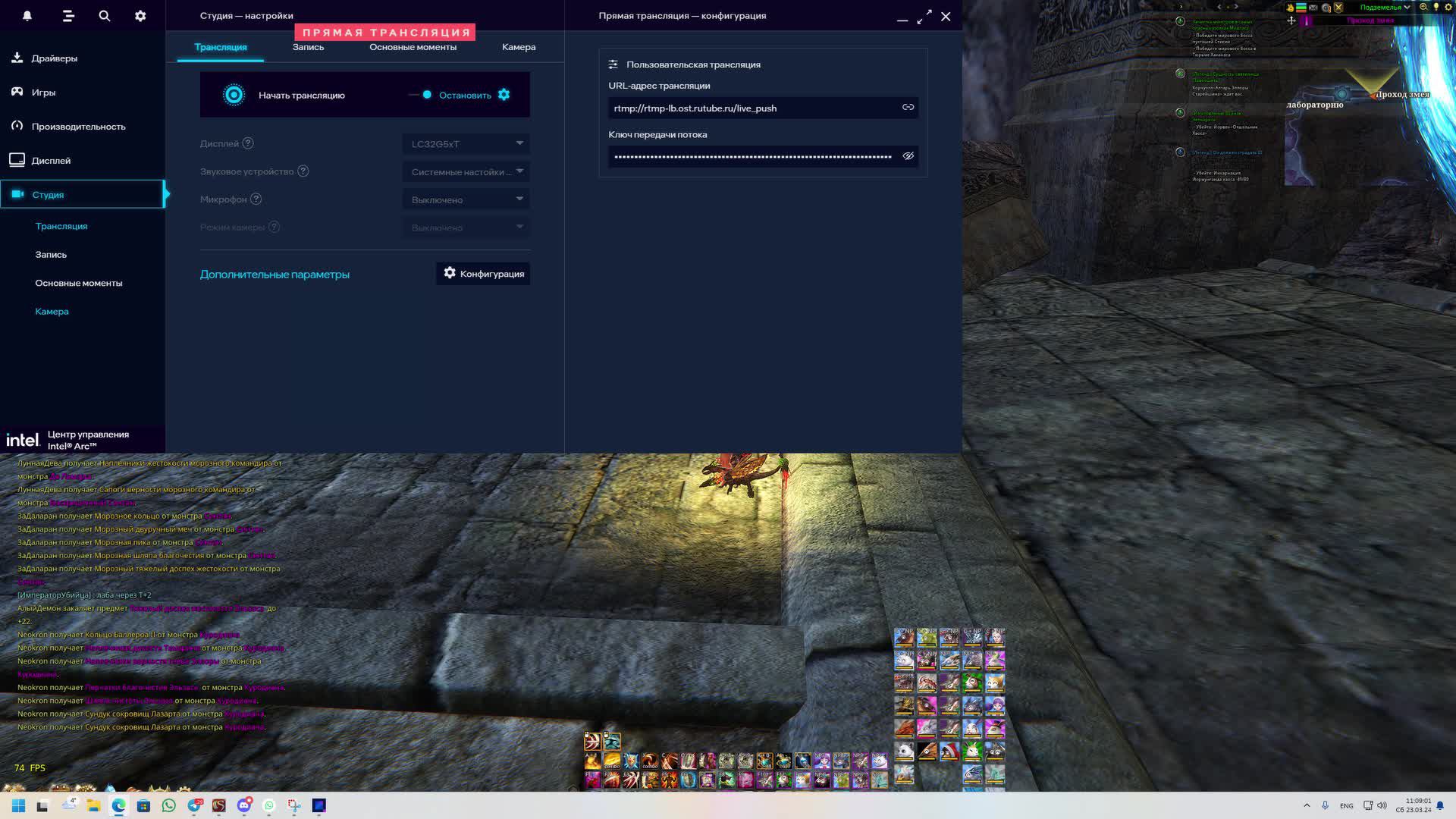
Task: Open Камера in Studio submenu
Action: [52, 312]
